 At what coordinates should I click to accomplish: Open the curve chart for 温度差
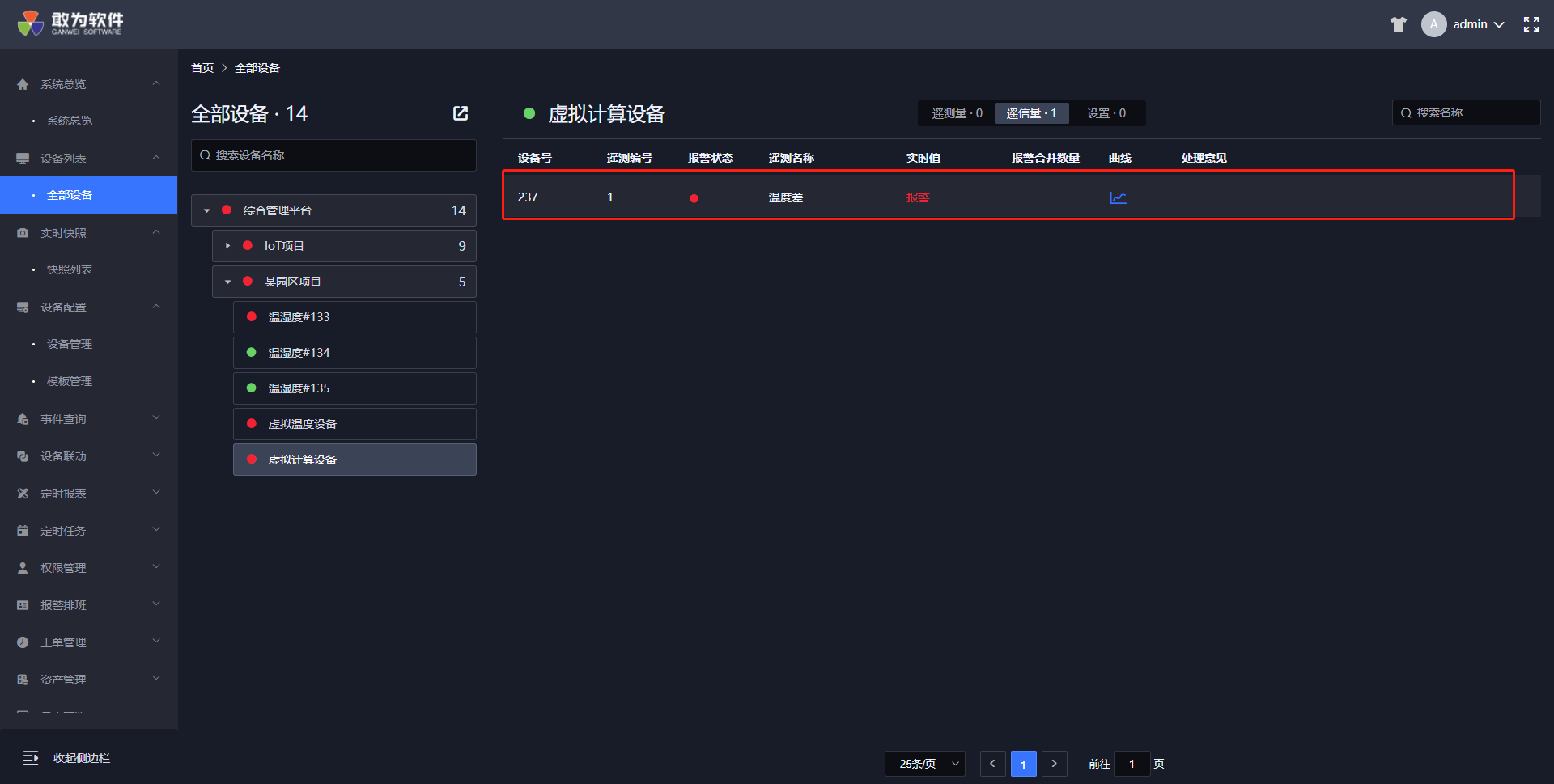coord(1118,197)
